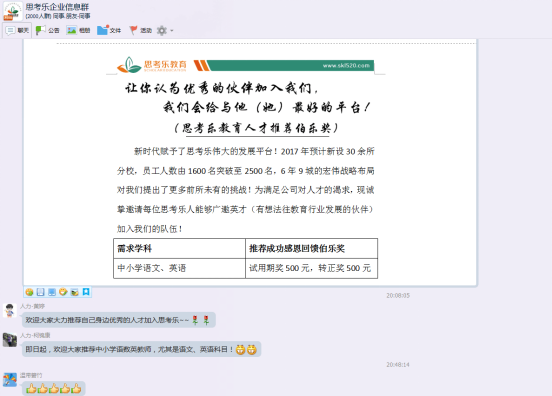Open the shared recruitment poster image
Image resolution: width=552 pixels, height=396 pixels.
(x=250, y=163)
